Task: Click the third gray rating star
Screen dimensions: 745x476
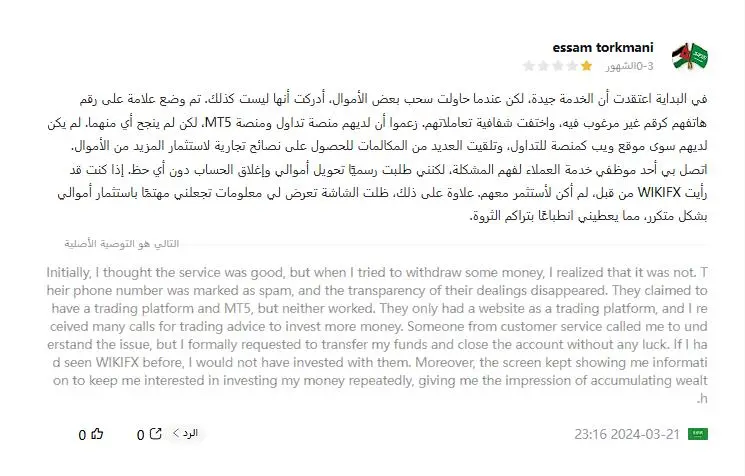Action: coord(558,66)
